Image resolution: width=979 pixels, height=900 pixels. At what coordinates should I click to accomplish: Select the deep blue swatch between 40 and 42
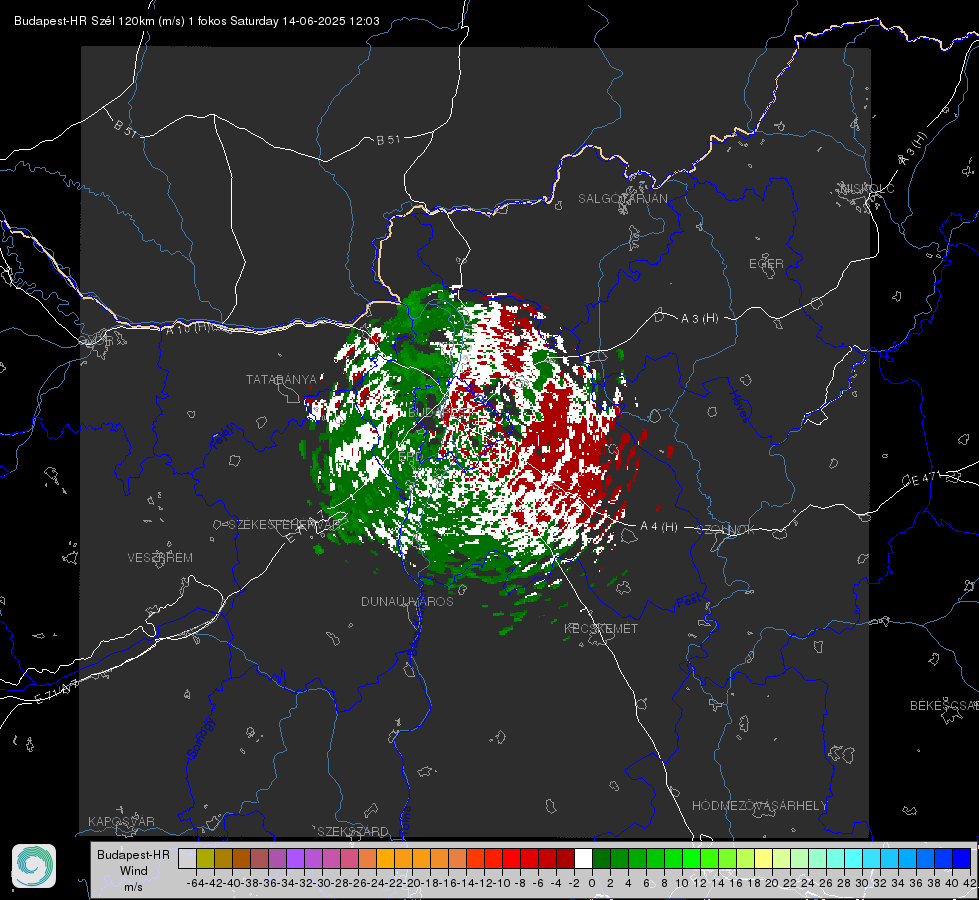point(962,859)
